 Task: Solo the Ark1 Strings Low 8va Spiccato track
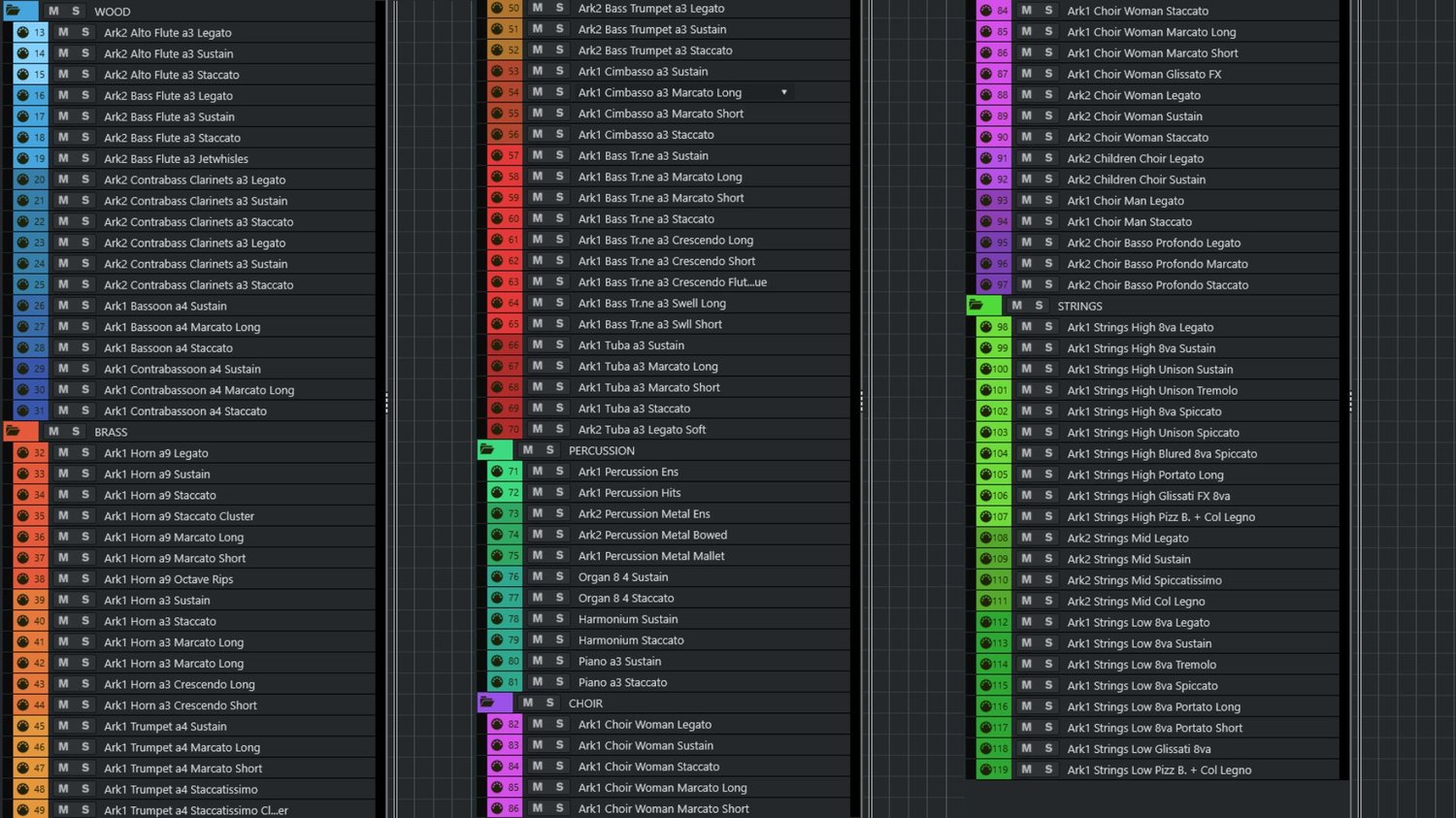1049,685
